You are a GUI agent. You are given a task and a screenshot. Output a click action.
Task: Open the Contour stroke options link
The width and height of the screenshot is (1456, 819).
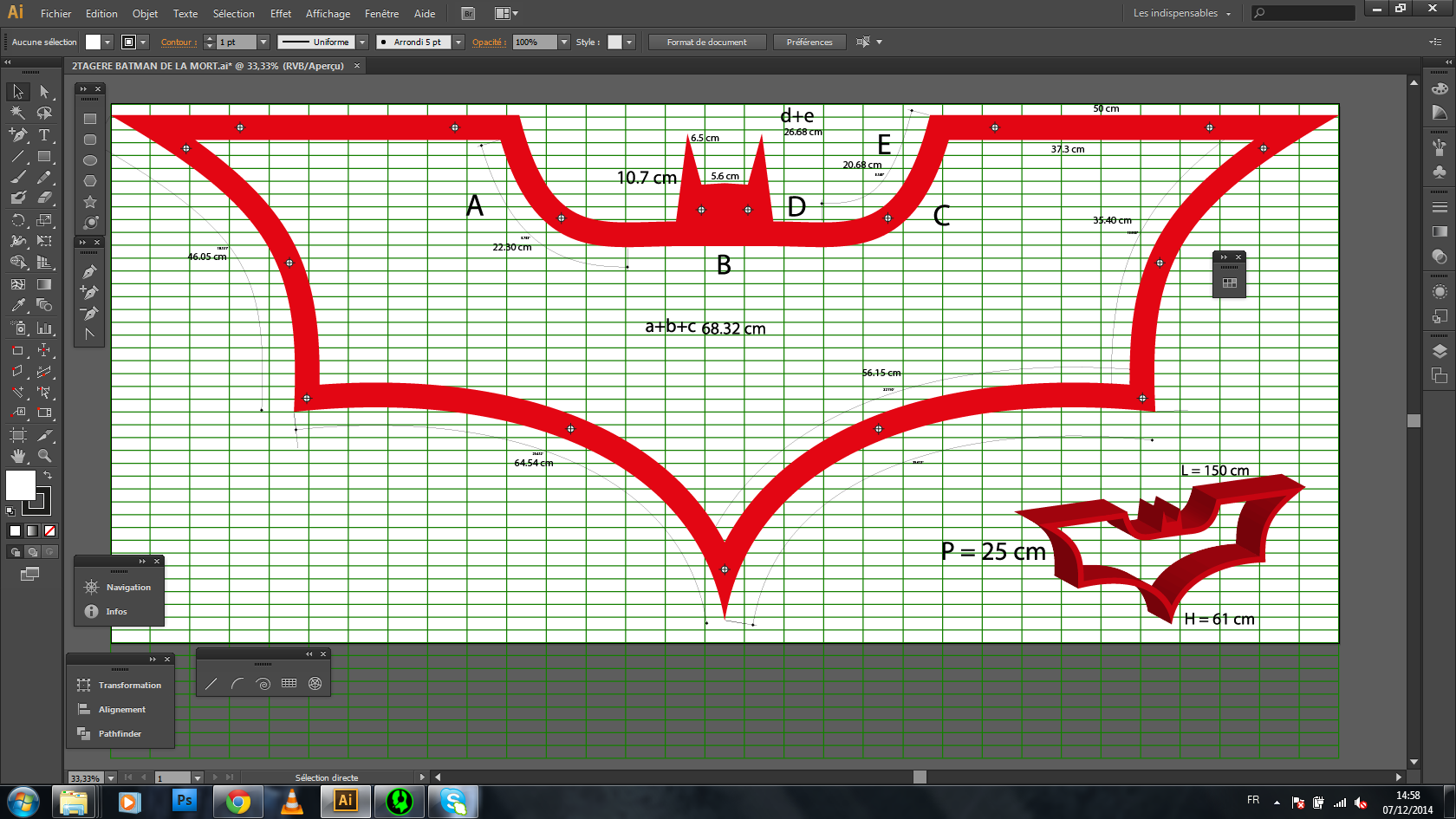point(179,42)
